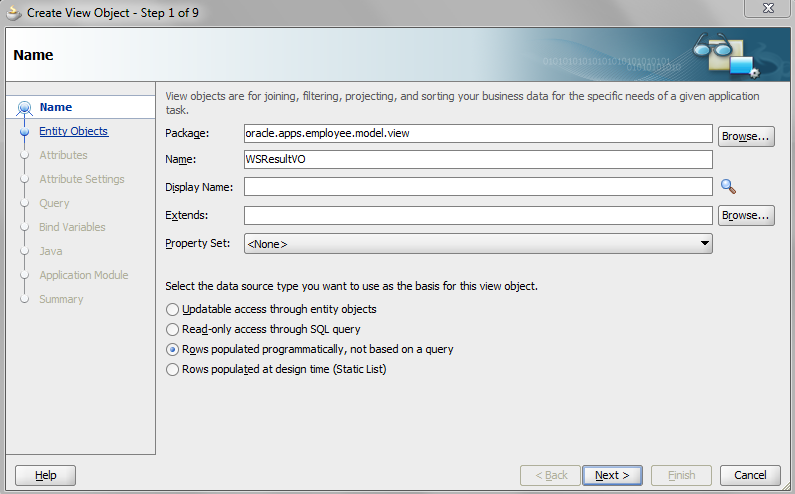The height and width of the screenshot is (494, 795).
Task: Open Help for this wizard
Action: pos(46,475)
